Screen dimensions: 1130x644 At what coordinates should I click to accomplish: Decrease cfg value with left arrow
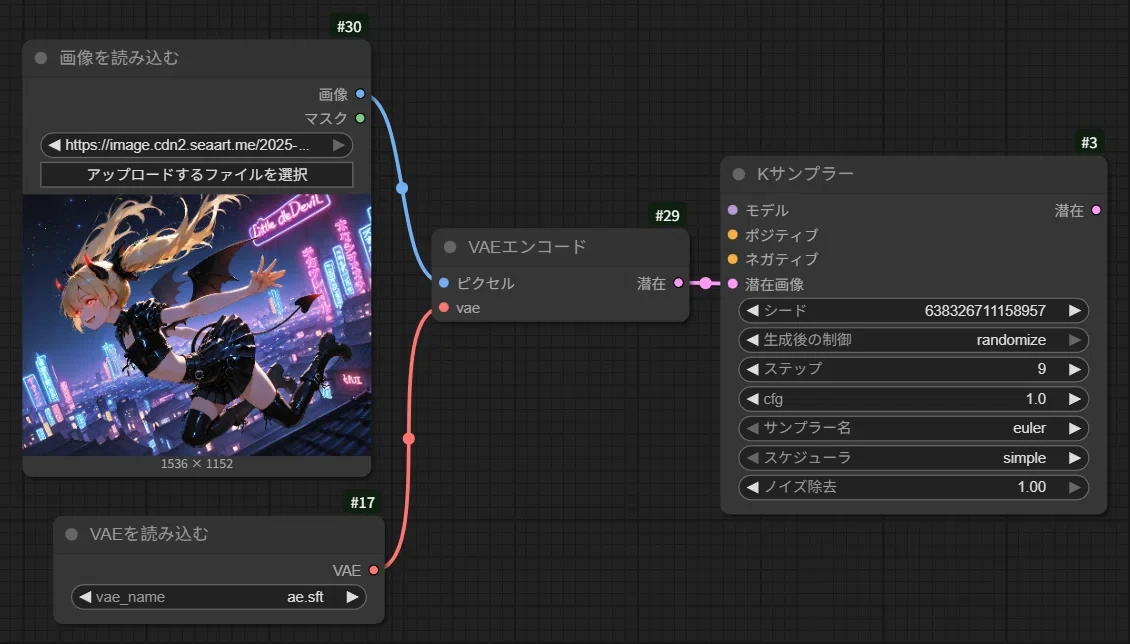coord(753,399)
